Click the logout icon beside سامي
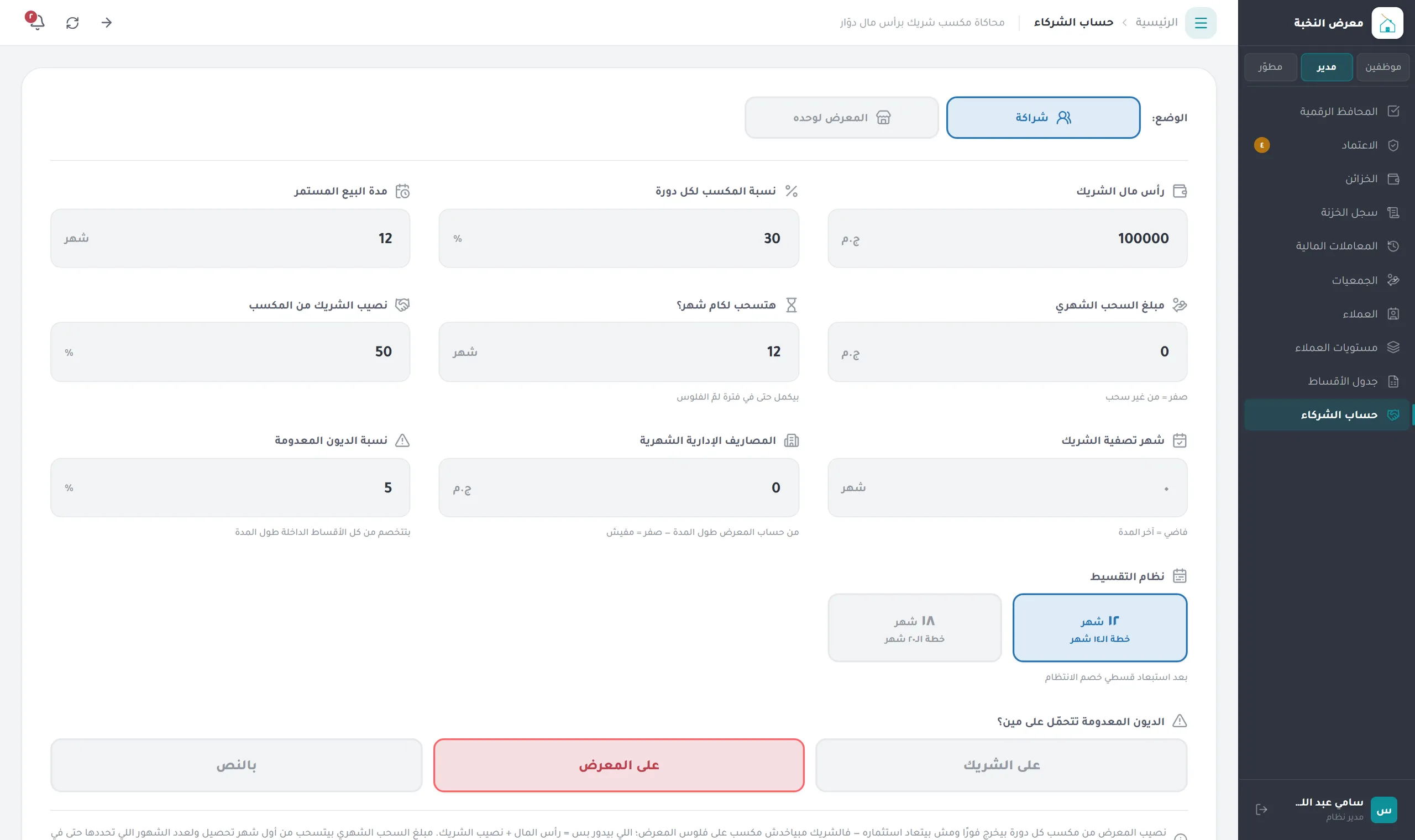Screen dimensions: 1415x840 (1261, 810)
